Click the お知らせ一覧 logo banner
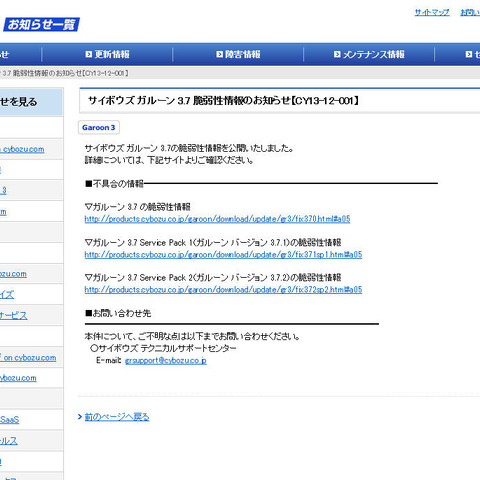The height and width of the screenshot is (480, 480). click(x=41, y=24)
